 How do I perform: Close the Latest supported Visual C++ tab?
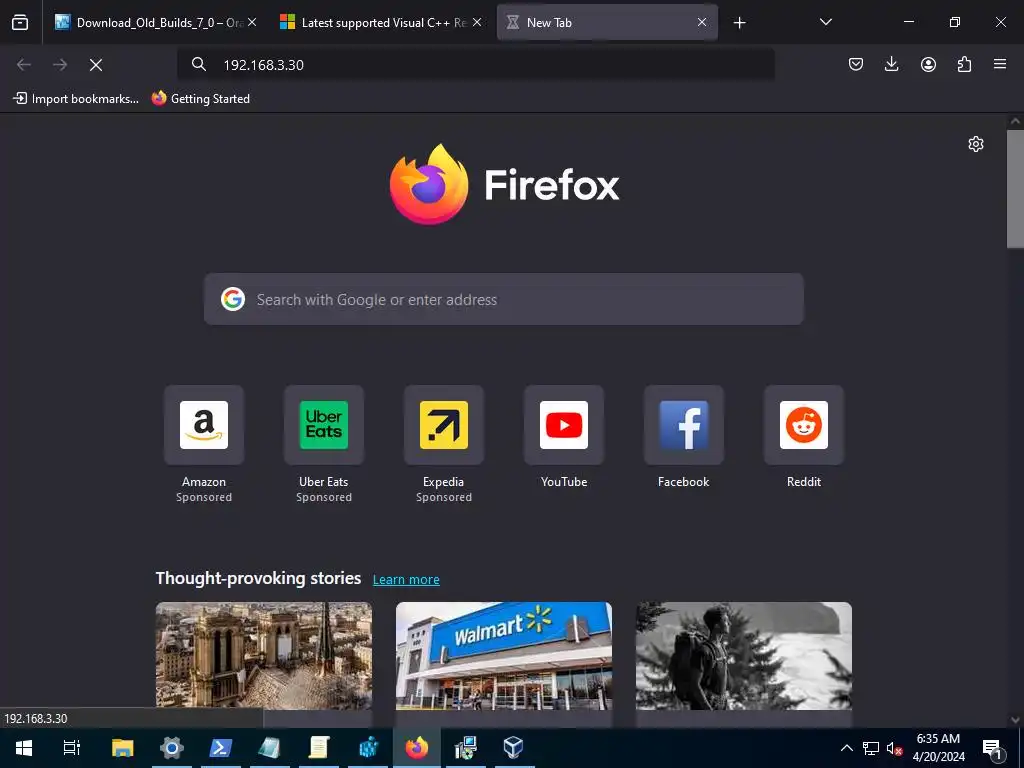coord(477,22)
